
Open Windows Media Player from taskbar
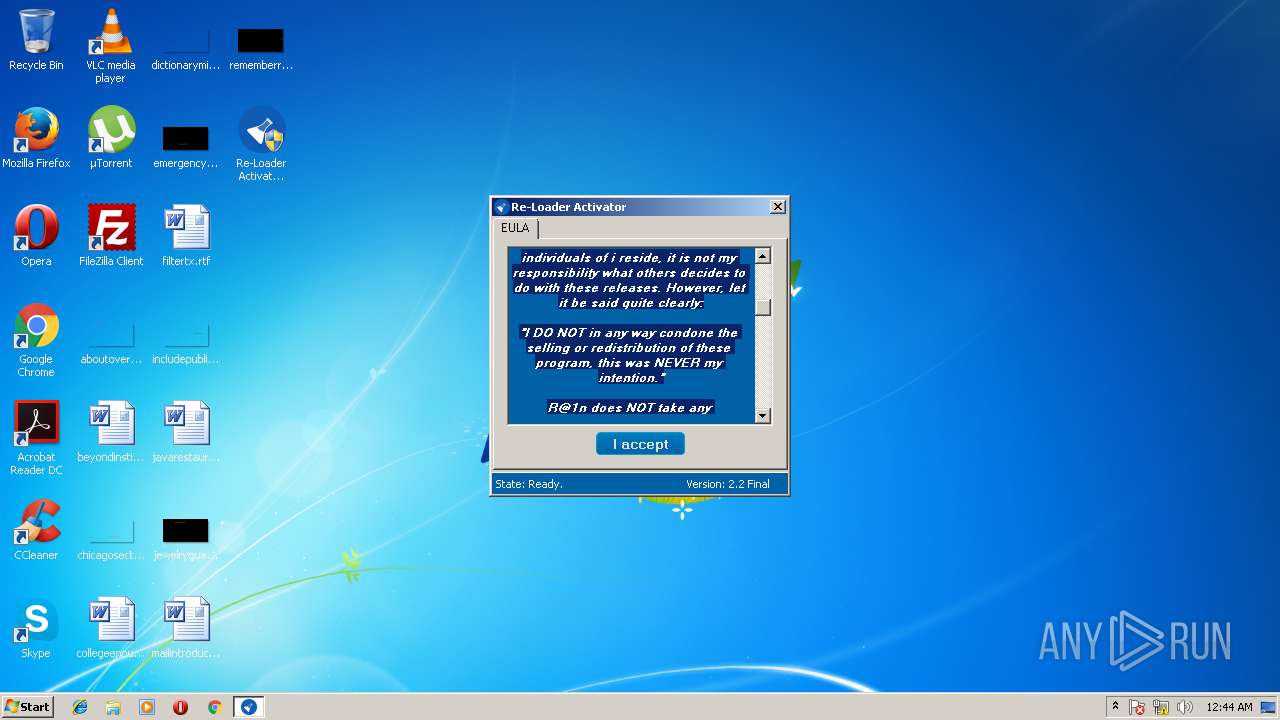147,707
